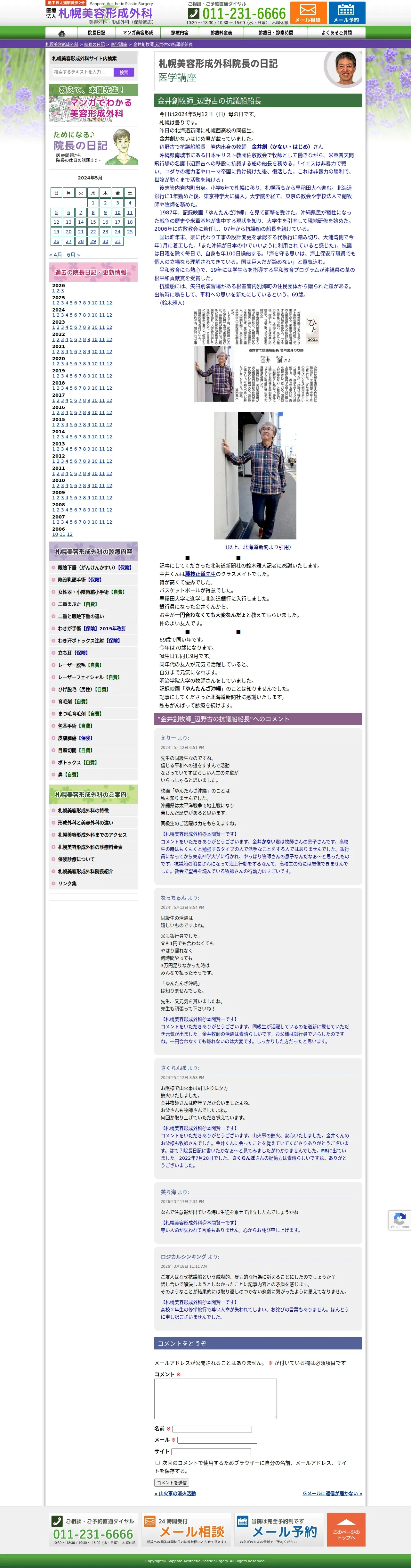Open the 診療料金表 navigation item
This screenshot has width=411, height=1568.
[221, 33]
